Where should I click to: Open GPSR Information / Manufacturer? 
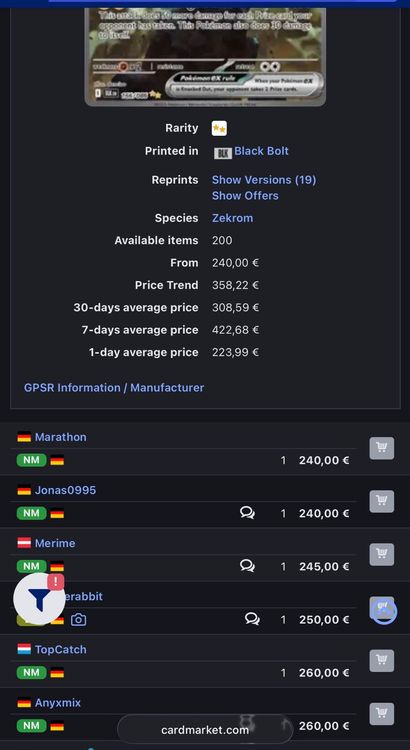tap(114, 387)
